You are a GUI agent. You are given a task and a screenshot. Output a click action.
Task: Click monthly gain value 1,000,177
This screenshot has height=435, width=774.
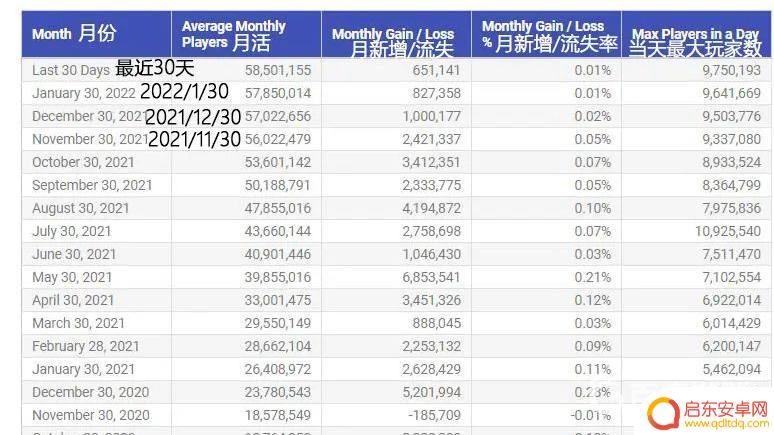[432, 116]
